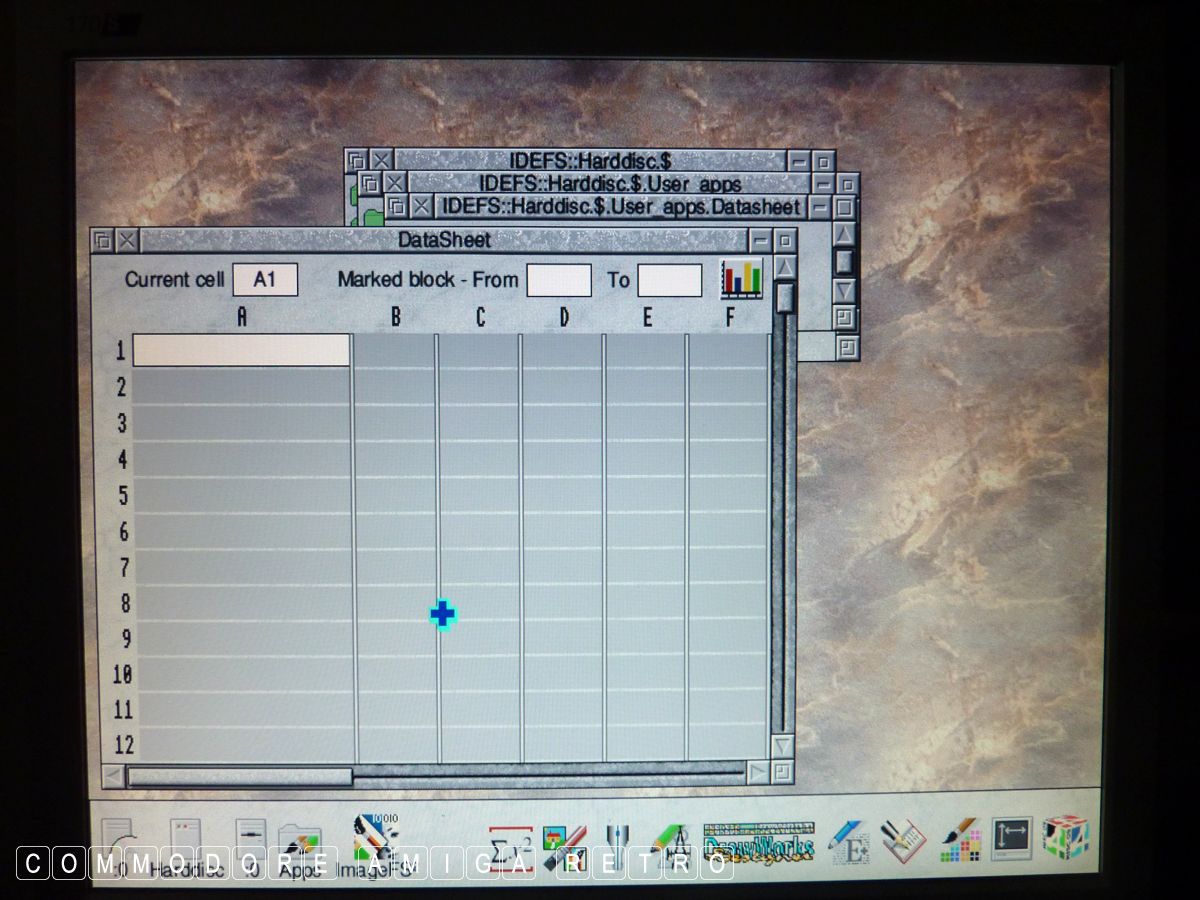Click the Marked block To field
Image resolution: width=1200 pixels, height=900 pixels.
coord(669,280)
